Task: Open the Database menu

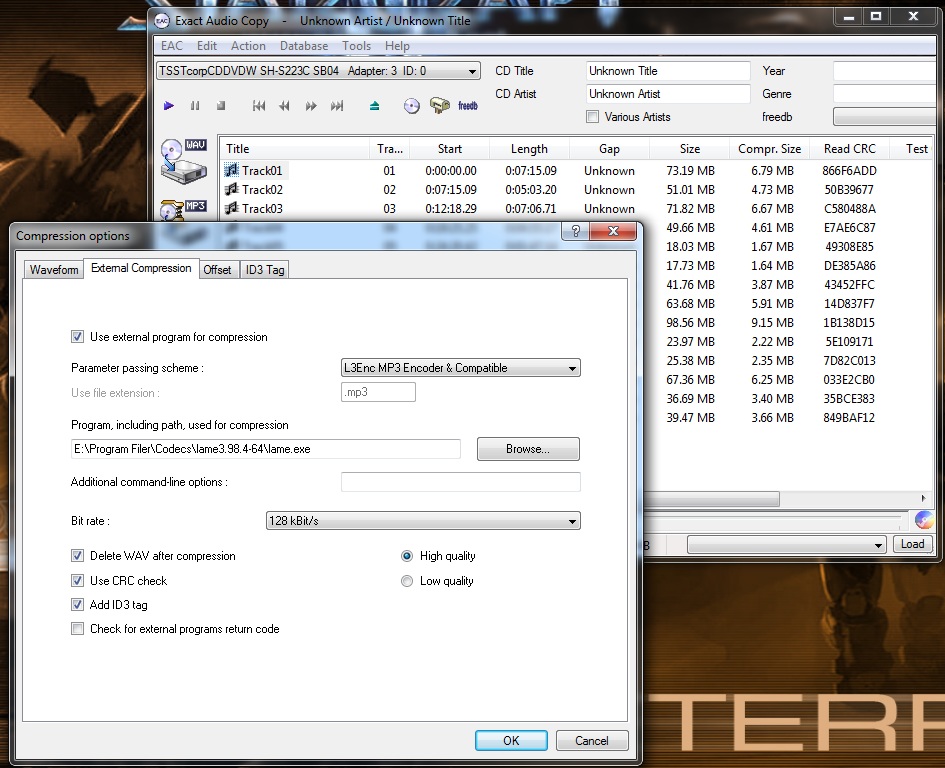Action: [304, 46]
